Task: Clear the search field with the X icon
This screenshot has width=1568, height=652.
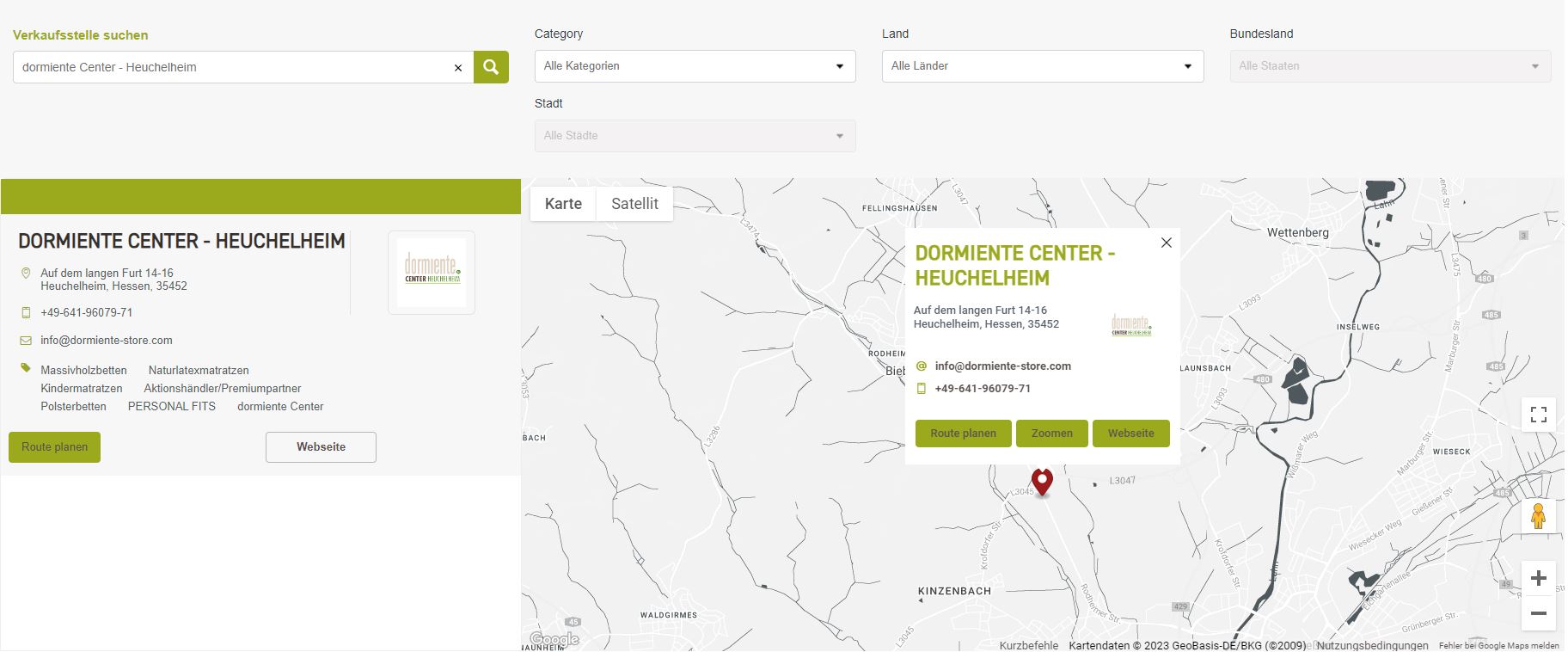Action: (458, 68)
